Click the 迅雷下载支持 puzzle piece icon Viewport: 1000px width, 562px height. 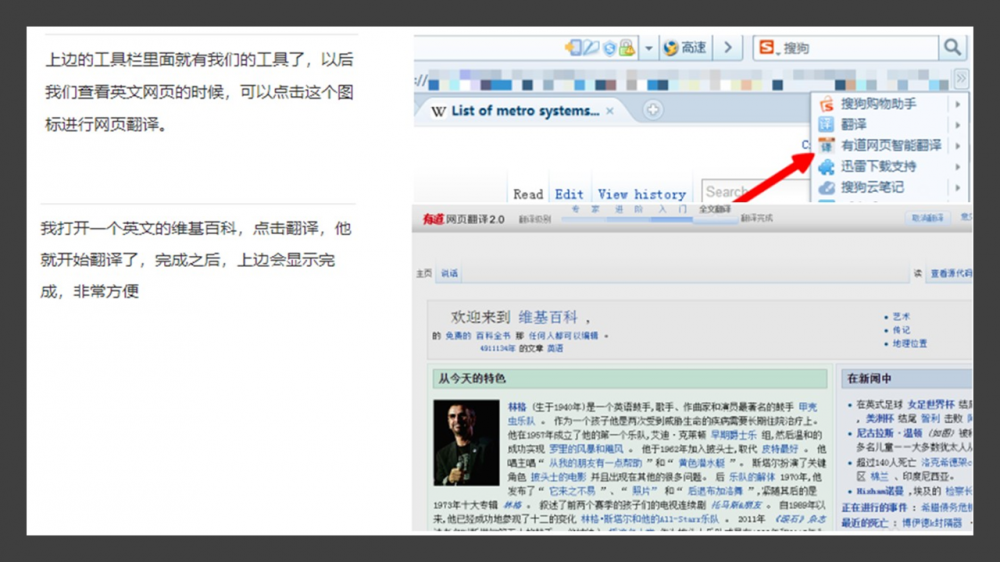click(x=826, y=167)
